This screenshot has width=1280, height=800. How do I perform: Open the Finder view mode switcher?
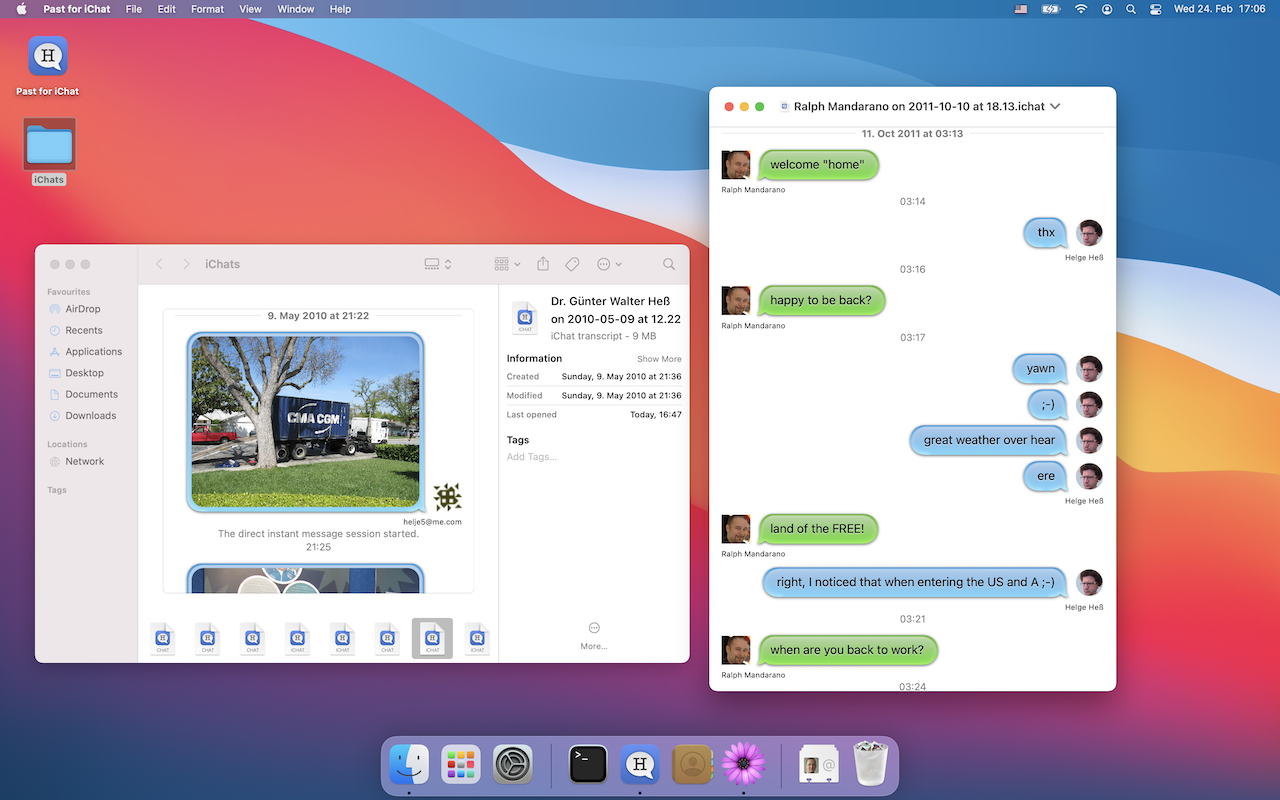(x=438, y=264)
